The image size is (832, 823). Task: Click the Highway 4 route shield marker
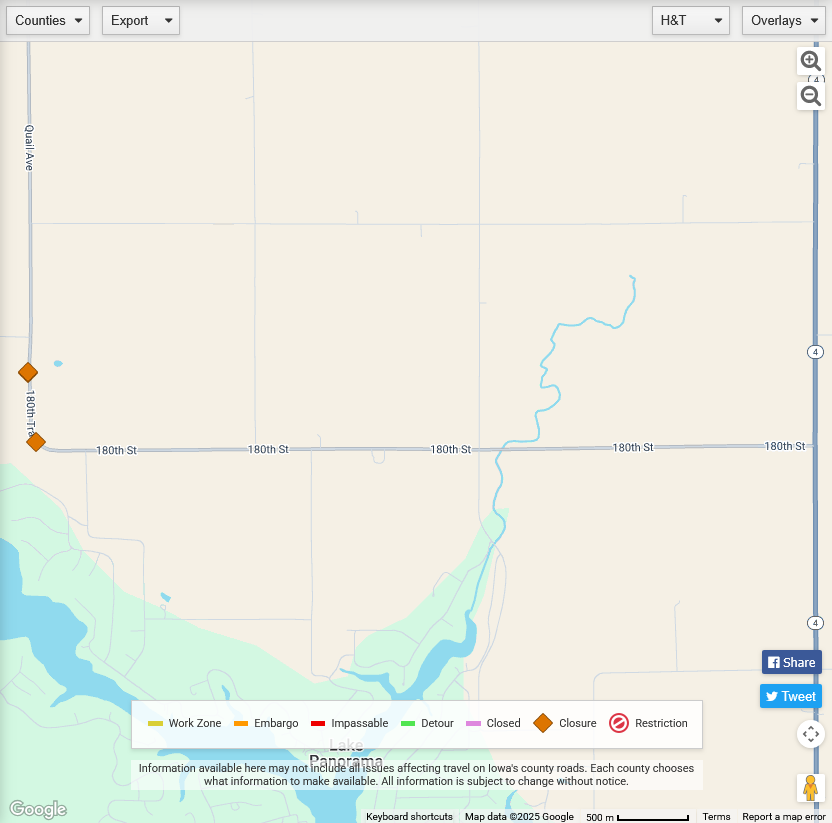click(x=816, y=352)
